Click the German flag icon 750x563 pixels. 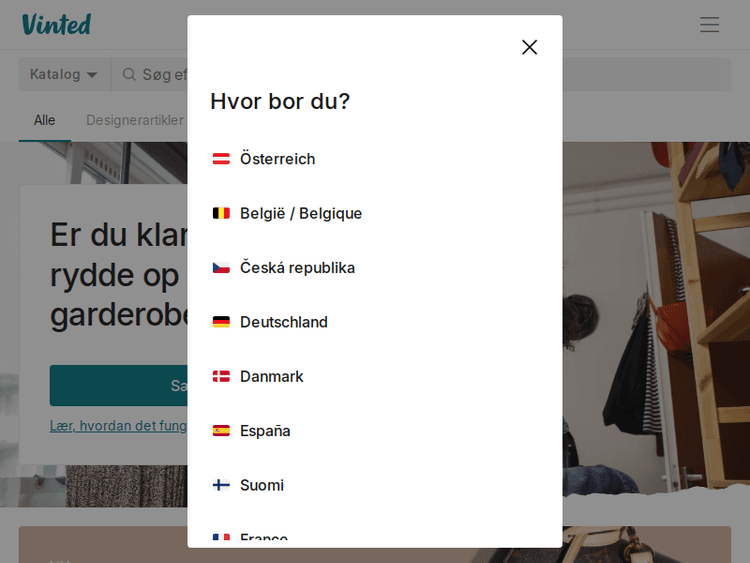click(x=221, y=322)
